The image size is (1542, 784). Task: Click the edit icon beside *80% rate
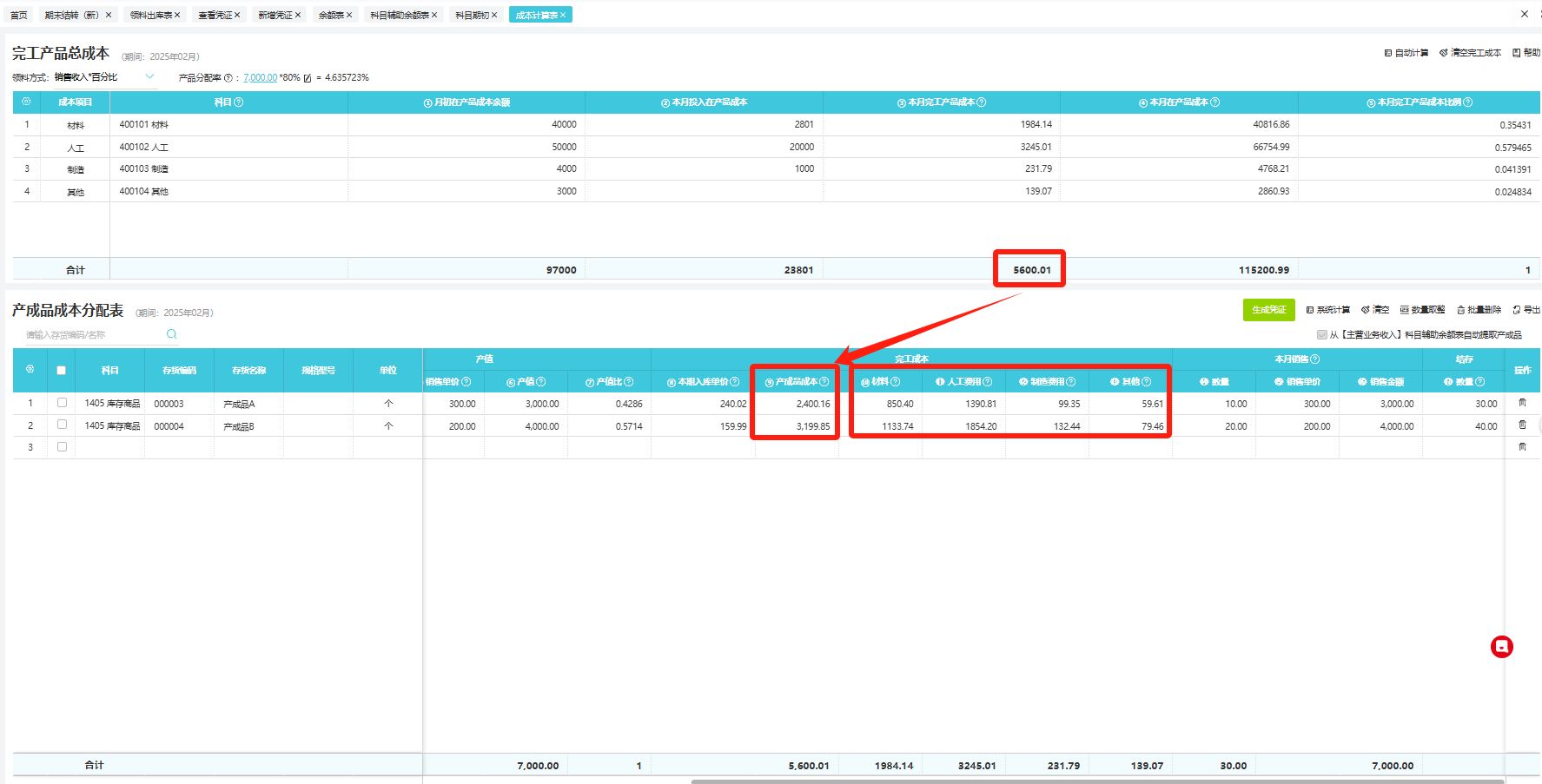click(x=308, y=78)
